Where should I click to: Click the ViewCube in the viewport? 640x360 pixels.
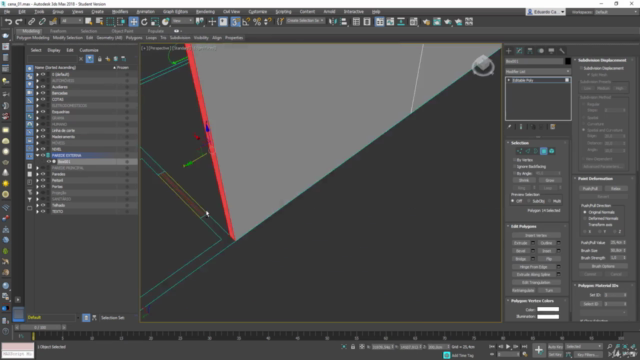click(x=483, y=65)
